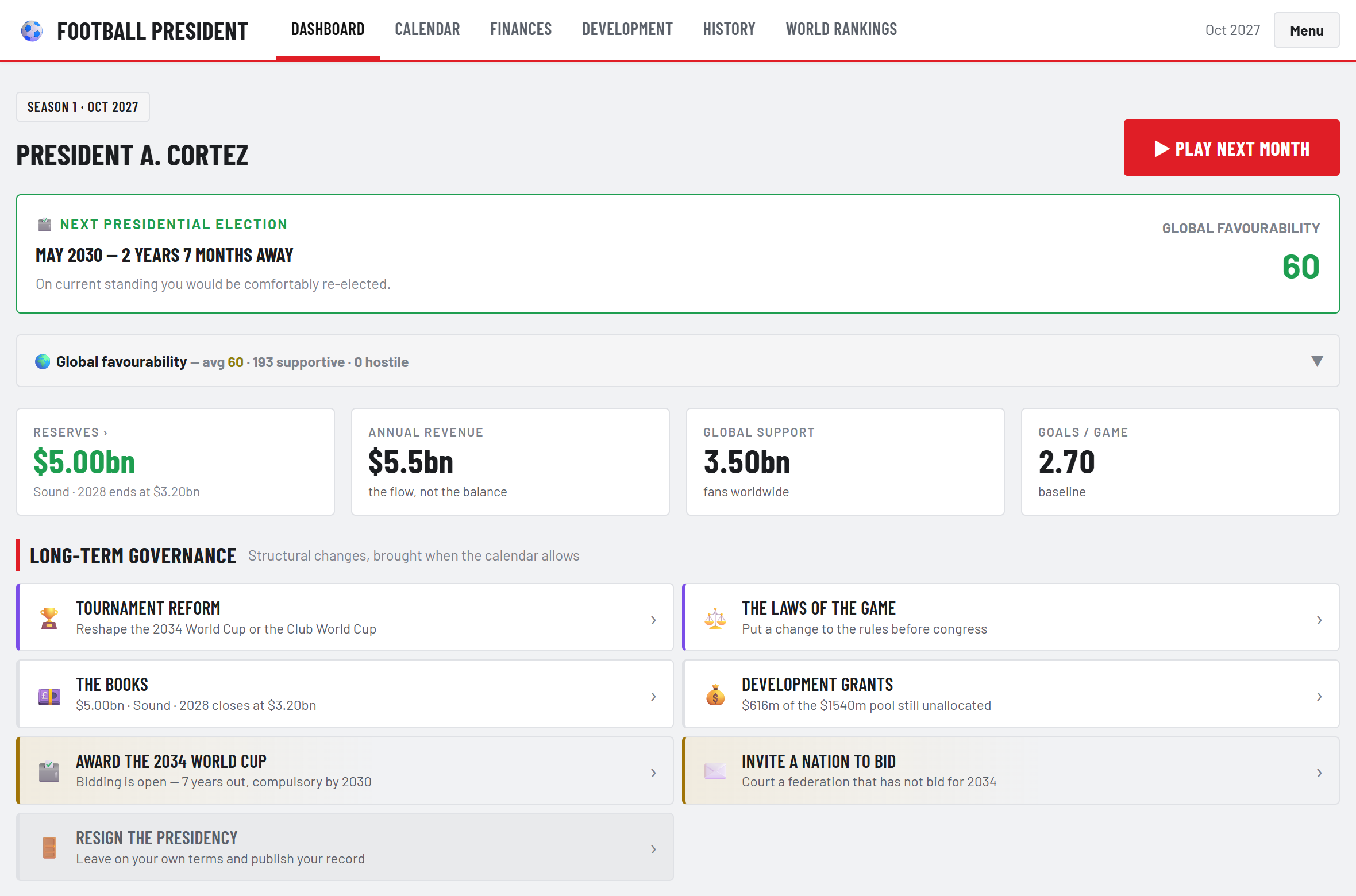
Task: Click the global favourability score 60
Action: tap(1301, 267)
